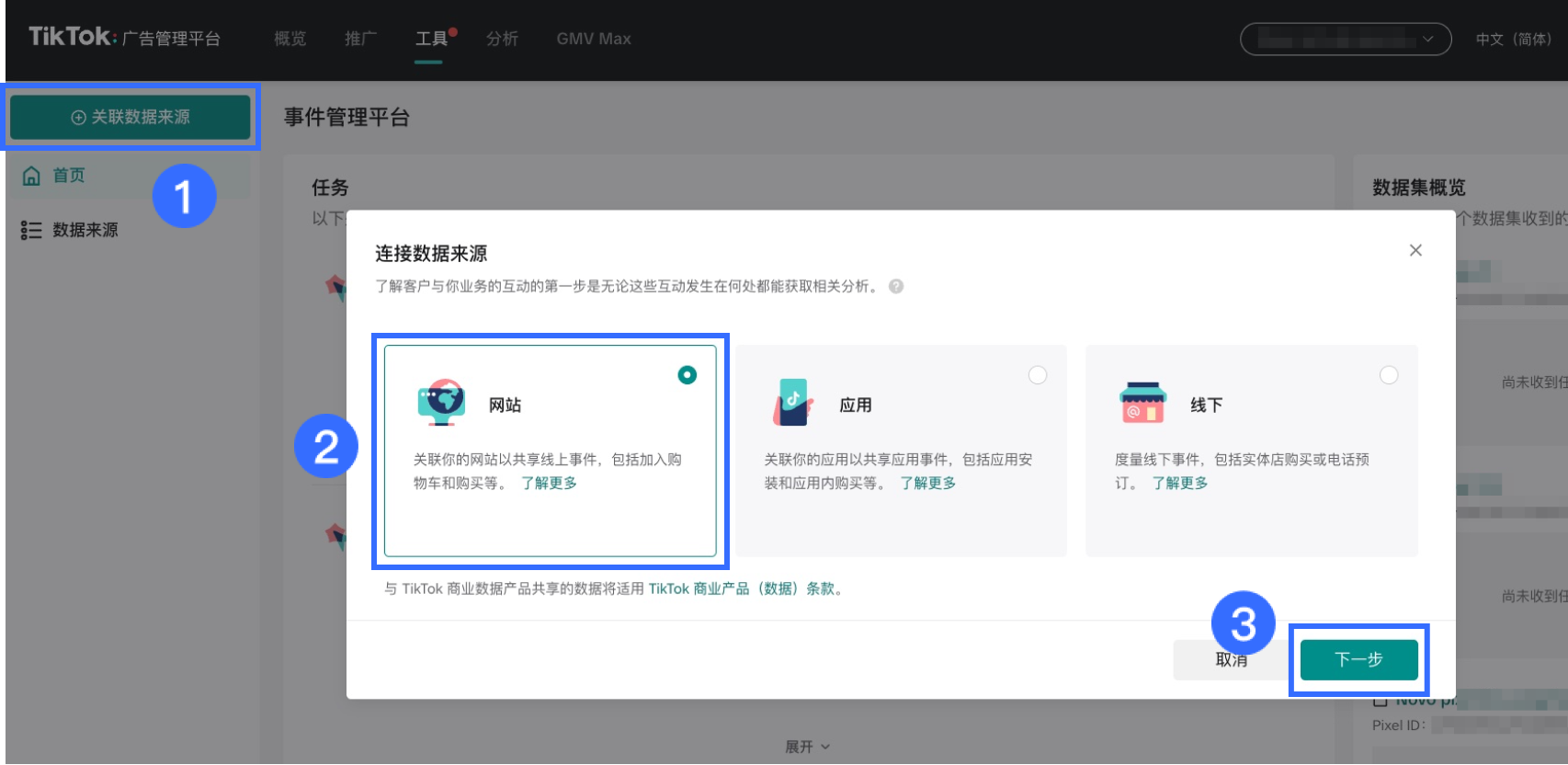Go to 首页 in sidebar

pyautogui.click(x=69, y=176)
